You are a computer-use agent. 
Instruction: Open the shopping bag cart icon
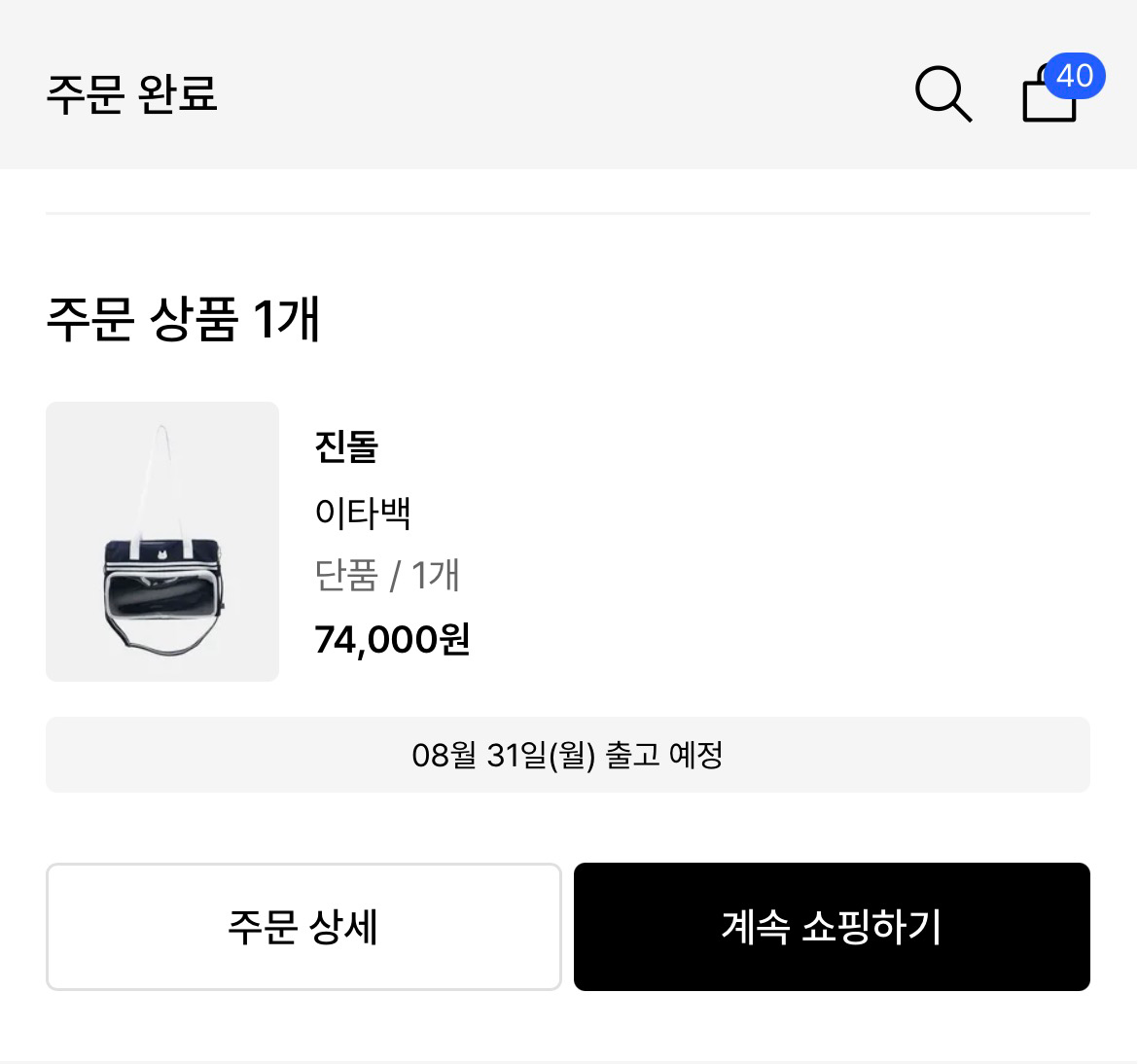tap(1049, 94)
